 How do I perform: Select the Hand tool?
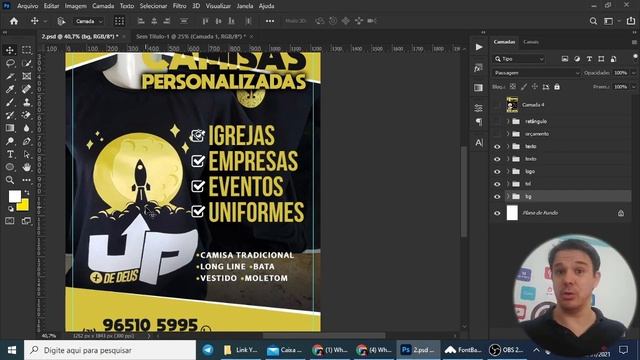pos(27,167)
